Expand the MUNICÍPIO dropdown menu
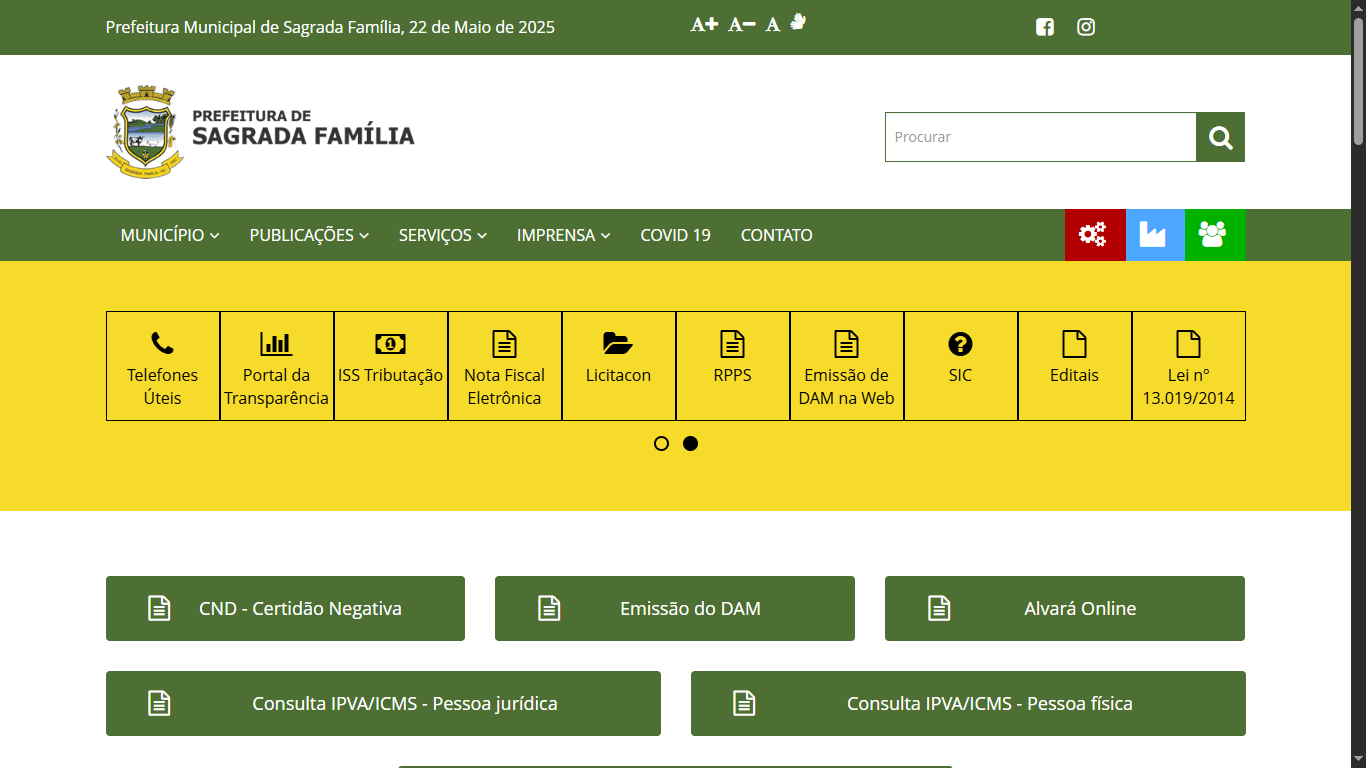The height and width of the screenshot is (768, 1366). click(x=168, y=235)
